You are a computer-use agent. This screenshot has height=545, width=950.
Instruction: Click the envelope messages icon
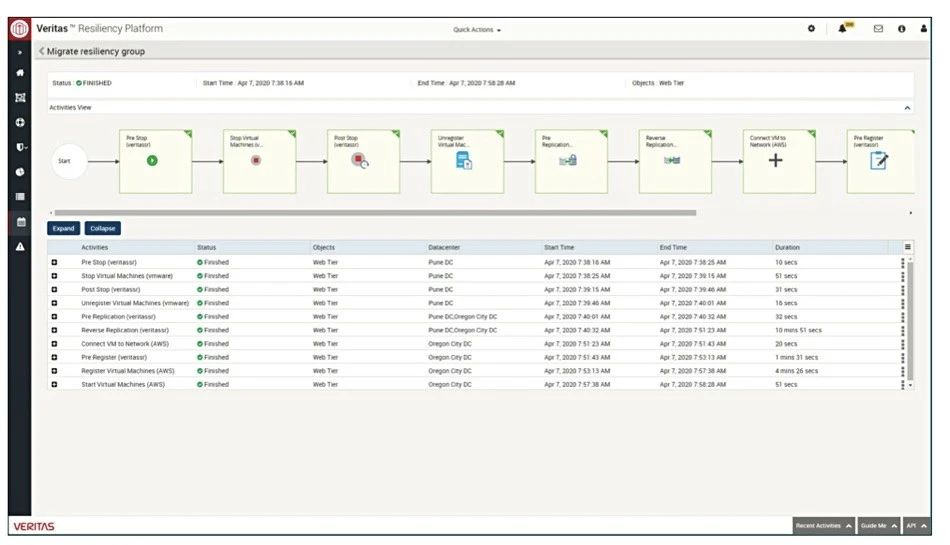[x=878, y=29]
